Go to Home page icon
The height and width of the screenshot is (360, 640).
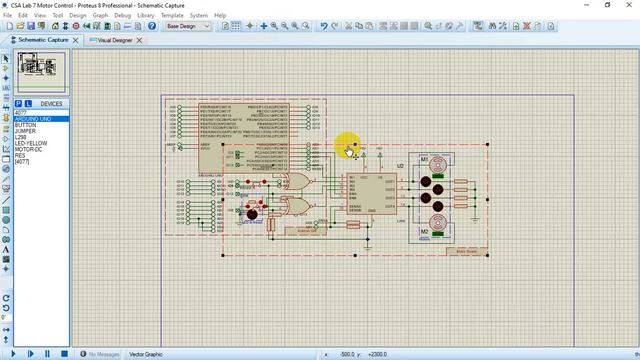[x=55, y=26]
